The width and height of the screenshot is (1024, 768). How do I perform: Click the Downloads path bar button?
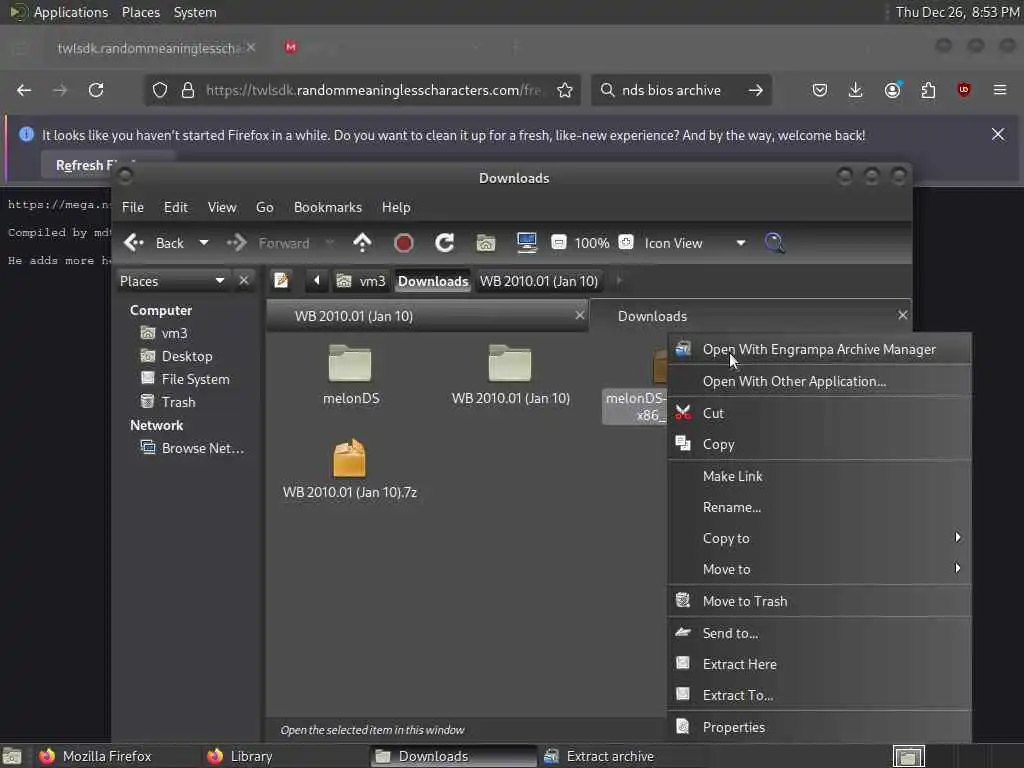tap(433, 281)
